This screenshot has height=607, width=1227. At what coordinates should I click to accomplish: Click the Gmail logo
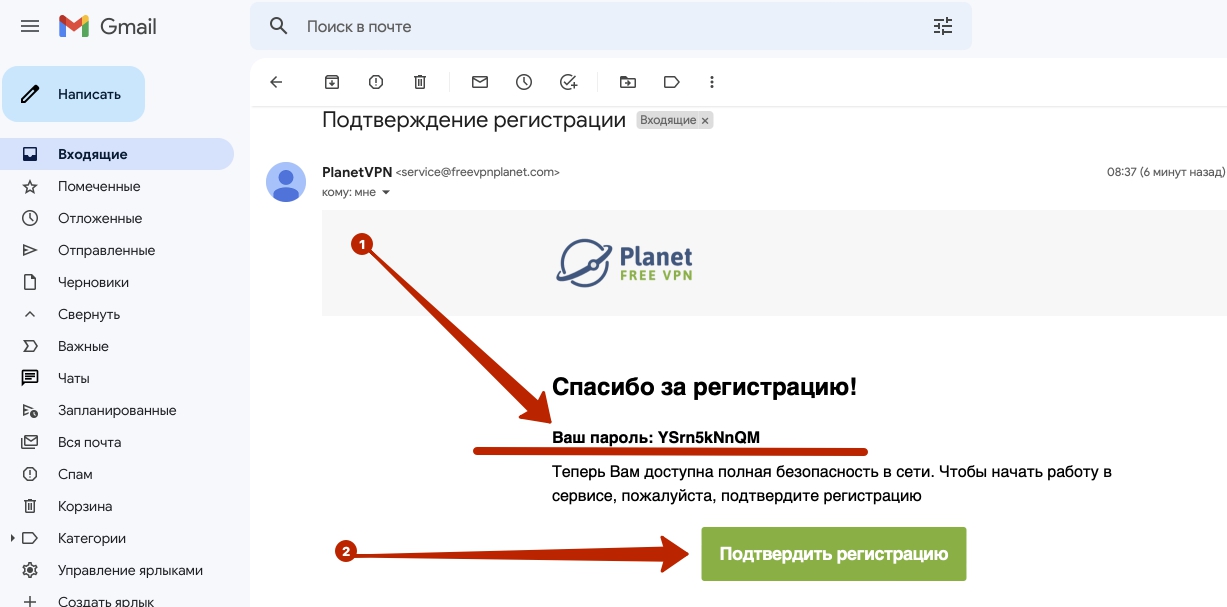click(x=108, y=26)
